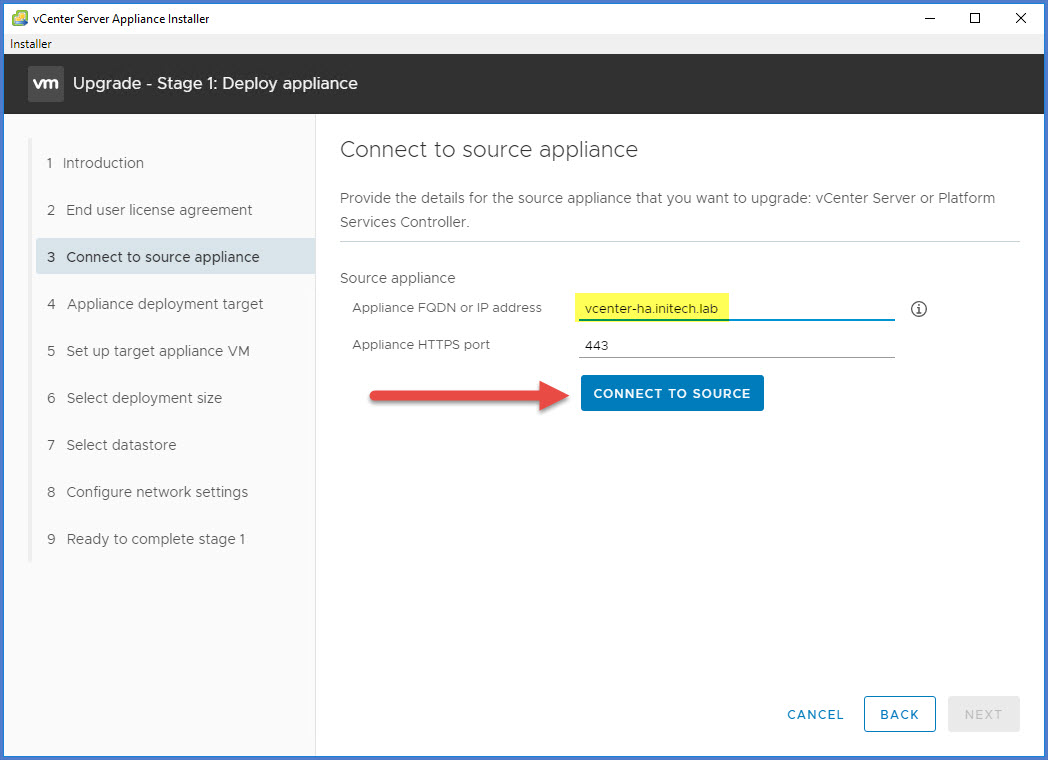Navigate to Select datastore step
The width and height of the screenshot is (1048, 760).
pyautogui.click(x=121, y=445)
